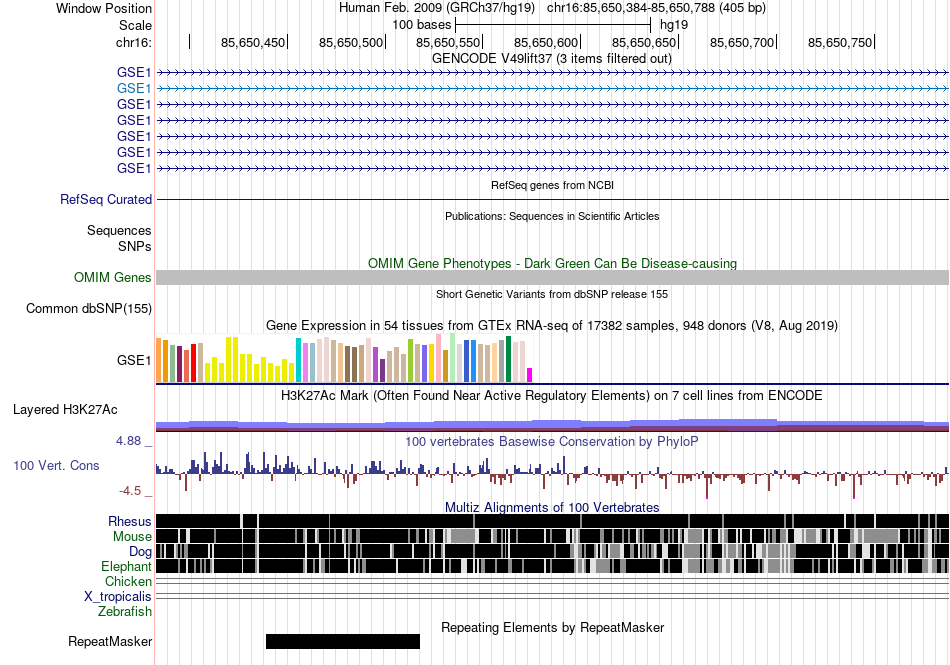Image resolution: width=950 pixels, height=665 pixels.
Task: Click the black RepeatMasker repeat block
Action: pos(343,641)
